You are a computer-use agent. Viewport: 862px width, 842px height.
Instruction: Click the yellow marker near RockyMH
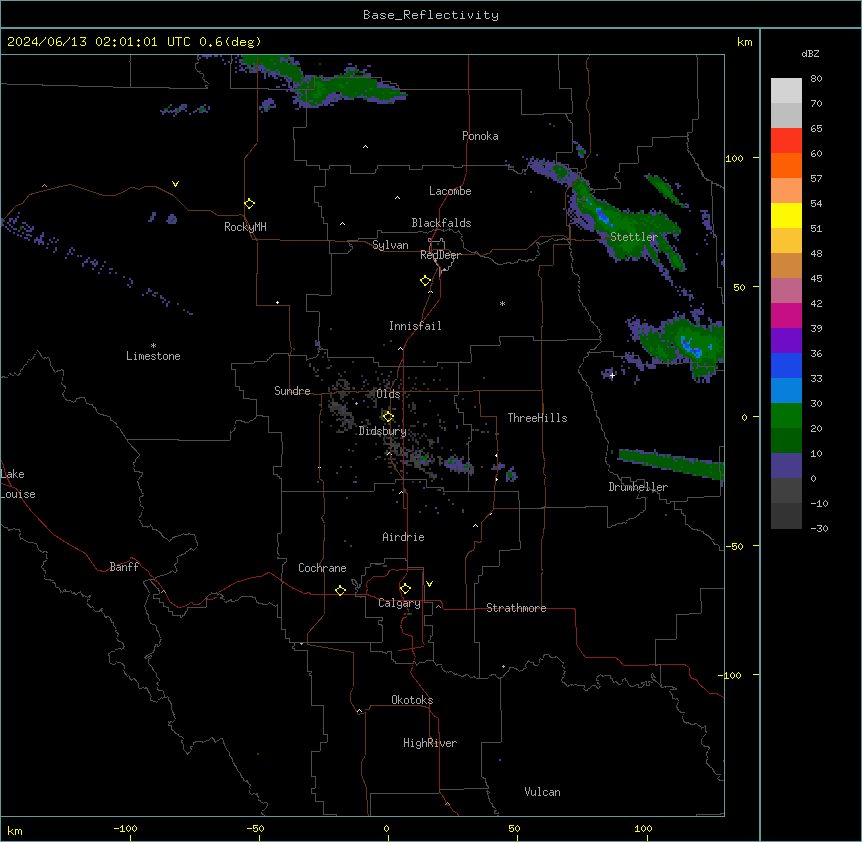click(x=249, y=203)
